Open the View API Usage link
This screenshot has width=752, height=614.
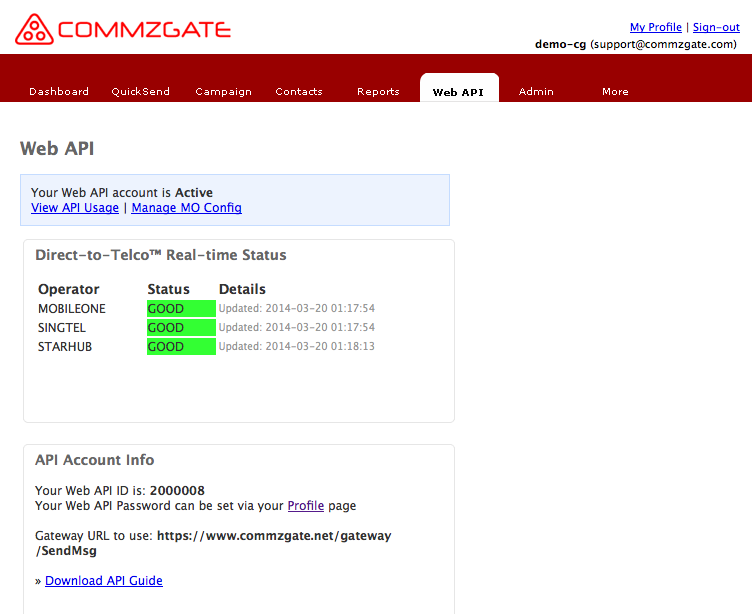tap(75, 208)
